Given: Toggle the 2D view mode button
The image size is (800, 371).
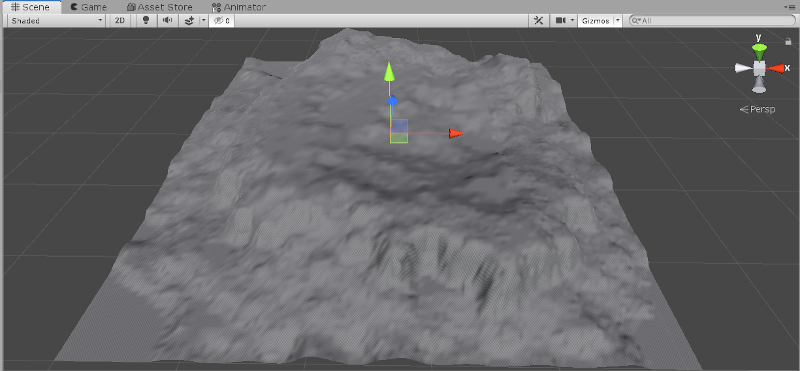Looking at the screenshot, I should coord(119,20).
